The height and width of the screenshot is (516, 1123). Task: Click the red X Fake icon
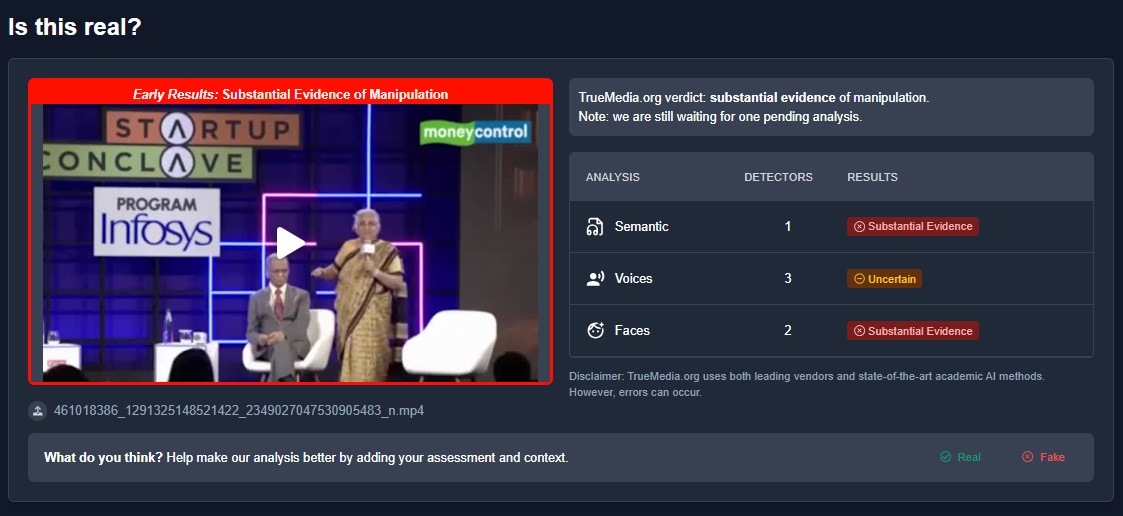pos(1028,457)
